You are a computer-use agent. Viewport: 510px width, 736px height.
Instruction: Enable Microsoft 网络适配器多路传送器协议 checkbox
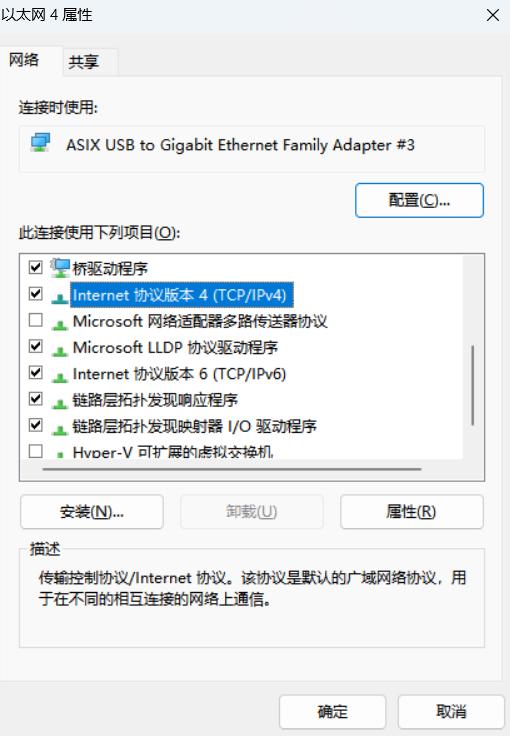point(36,320)
